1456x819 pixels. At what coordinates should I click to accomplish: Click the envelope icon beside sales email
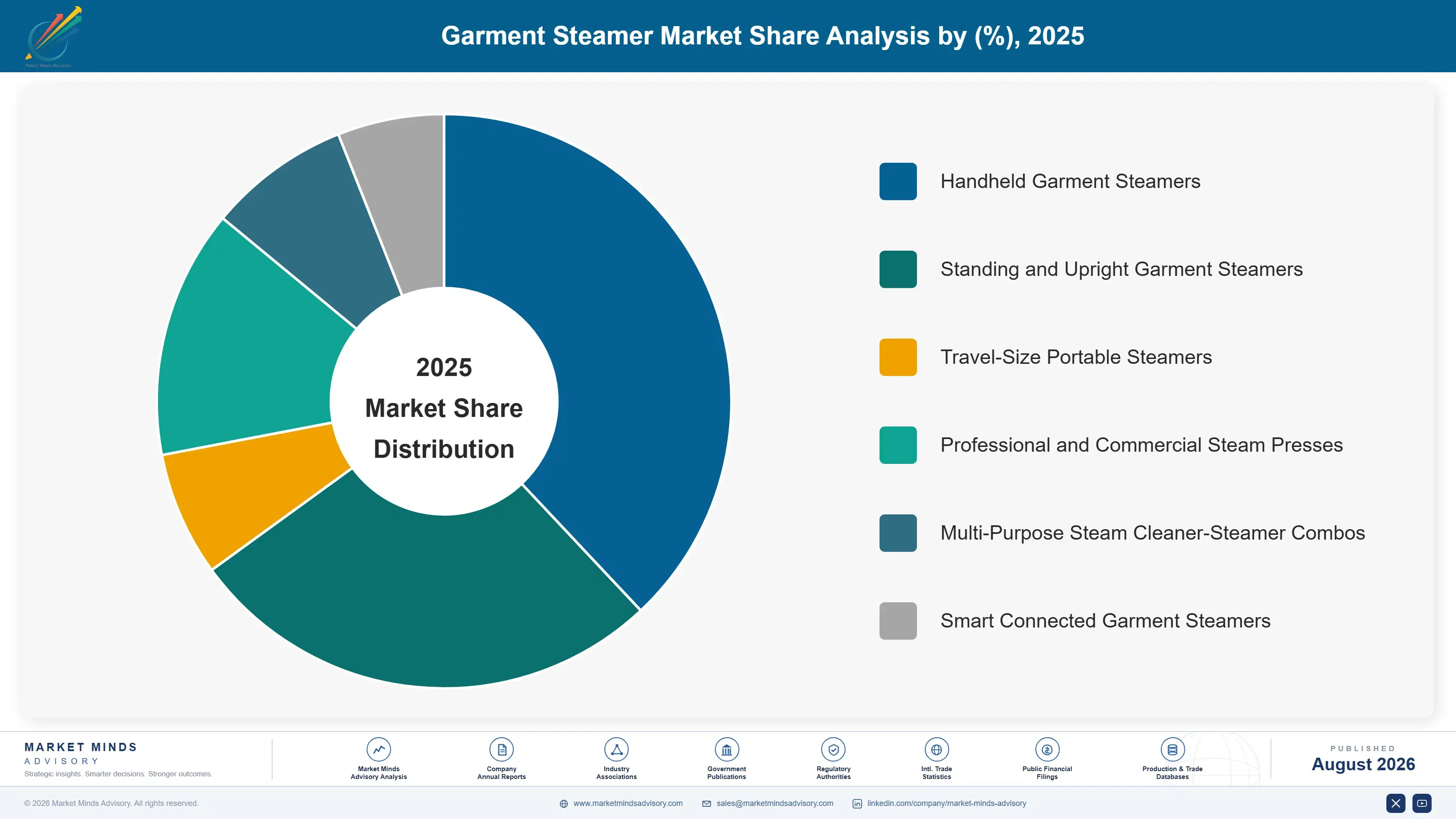(x=707, y=804)
